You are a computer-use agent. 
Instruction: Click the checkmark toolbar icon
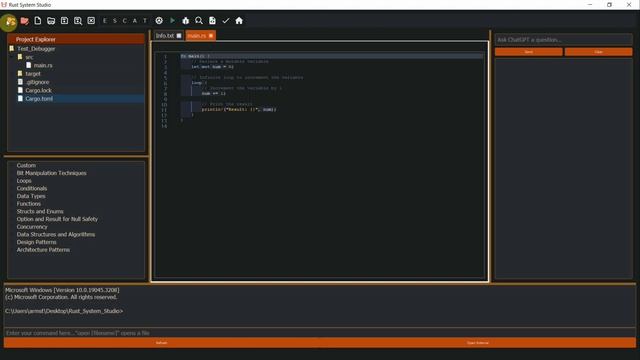click(226, 21)
